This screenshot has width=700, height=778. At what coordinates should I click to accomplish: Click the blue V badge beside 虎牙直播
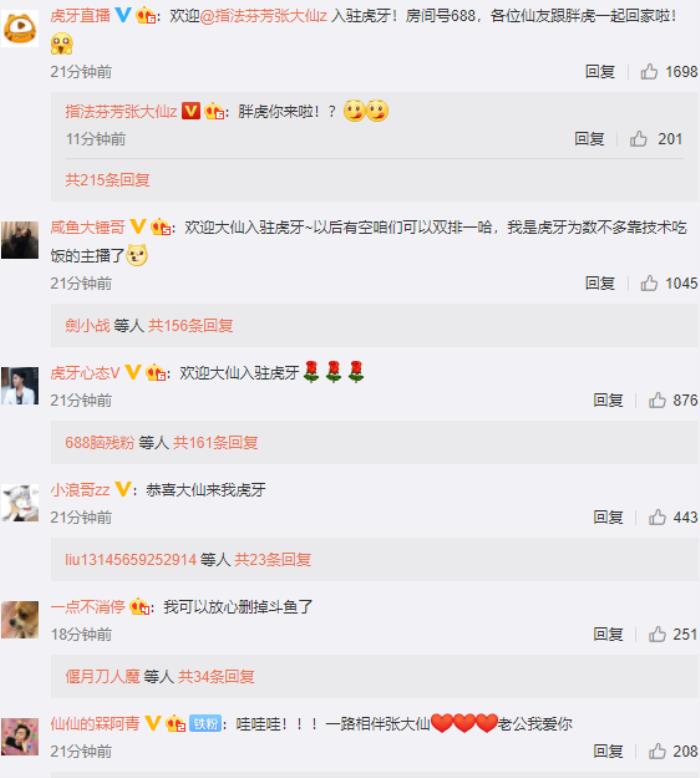(123, 15)
